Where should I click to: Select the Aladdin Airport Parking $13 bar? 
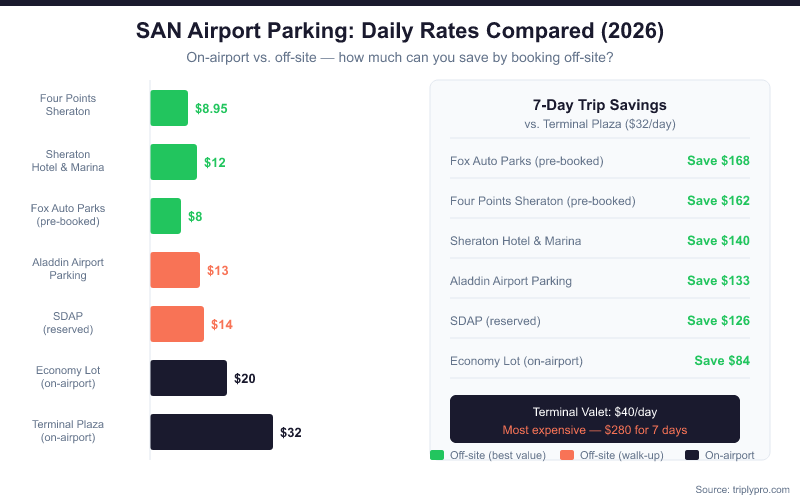[175, 270]
